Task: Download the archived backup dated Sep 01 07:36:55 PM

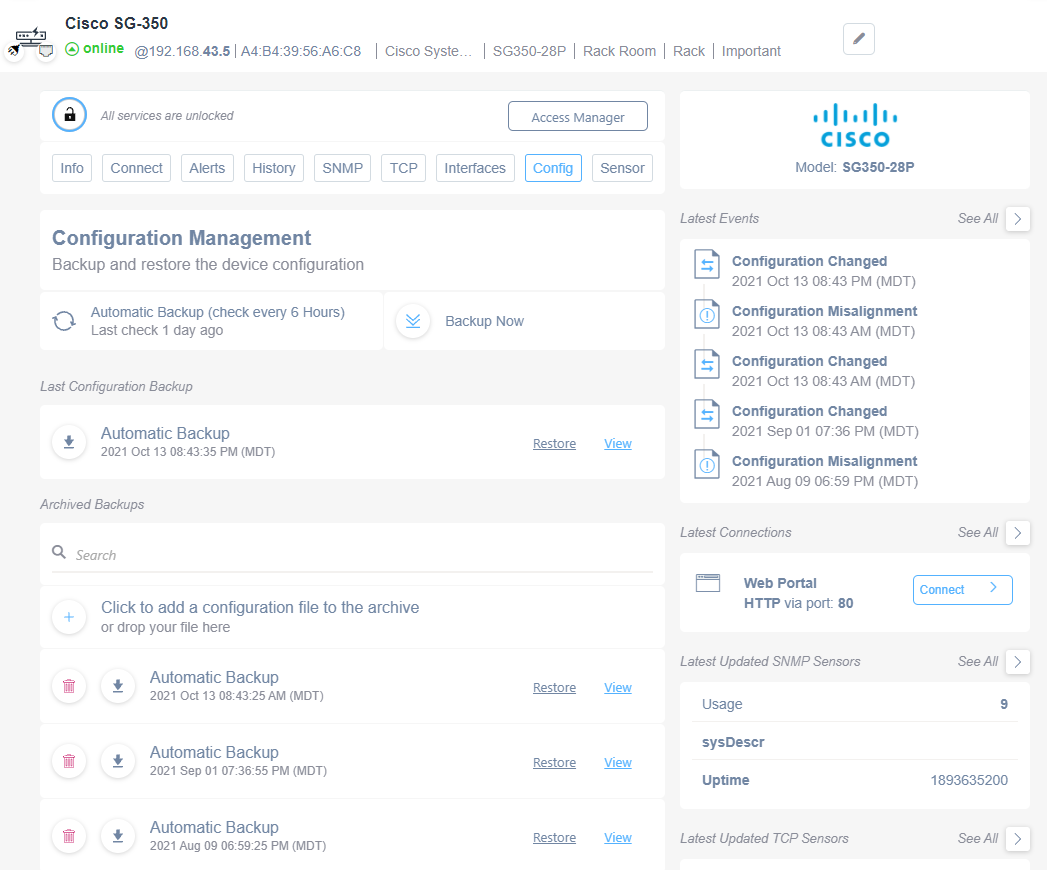Action: tap(118, 760)
